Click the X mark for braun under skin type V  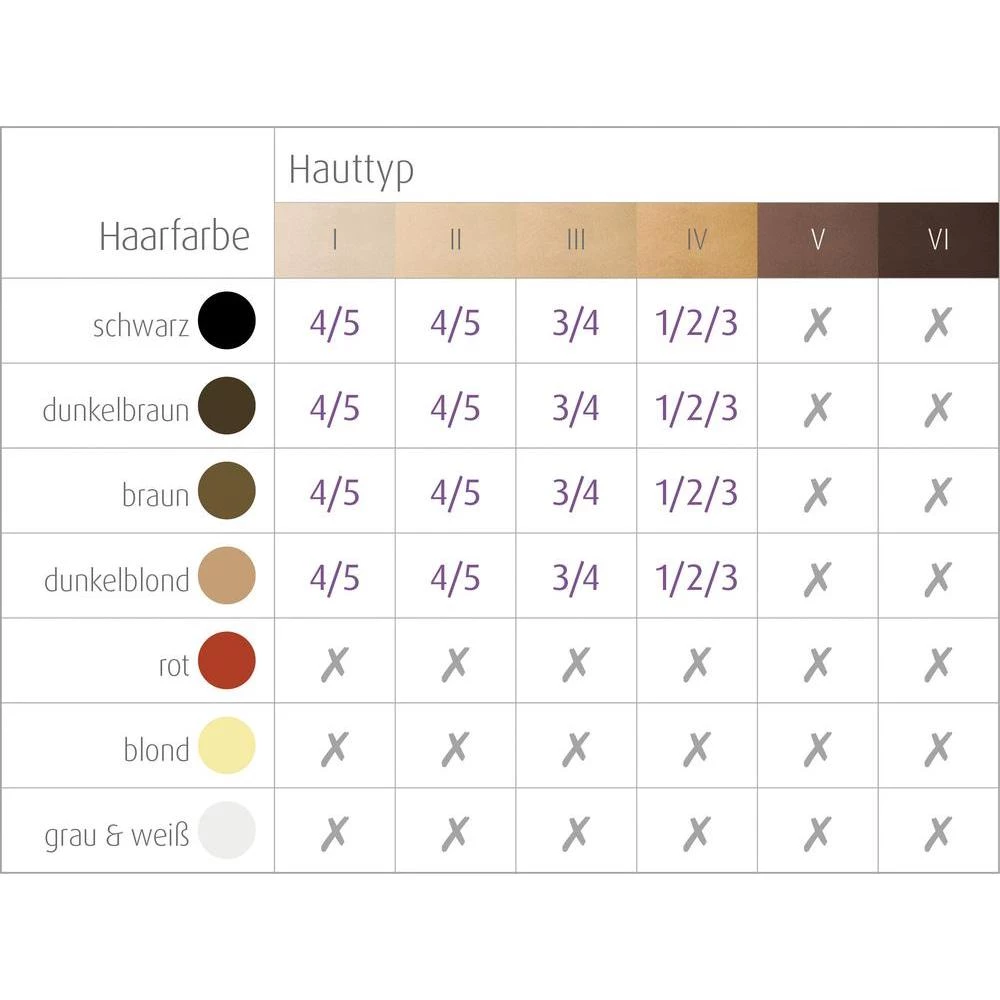click(817, 493)
